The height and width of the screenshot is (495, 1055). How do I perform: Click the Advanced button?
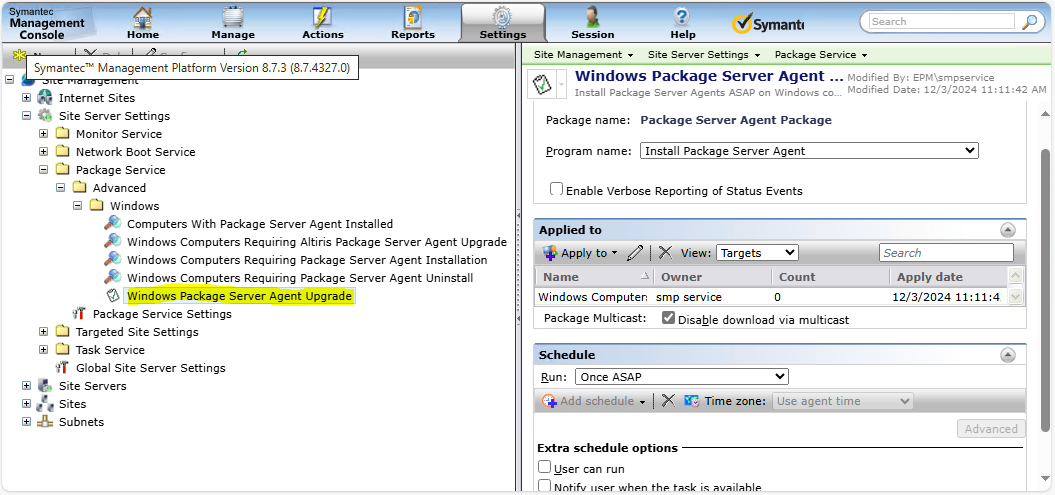991,428
